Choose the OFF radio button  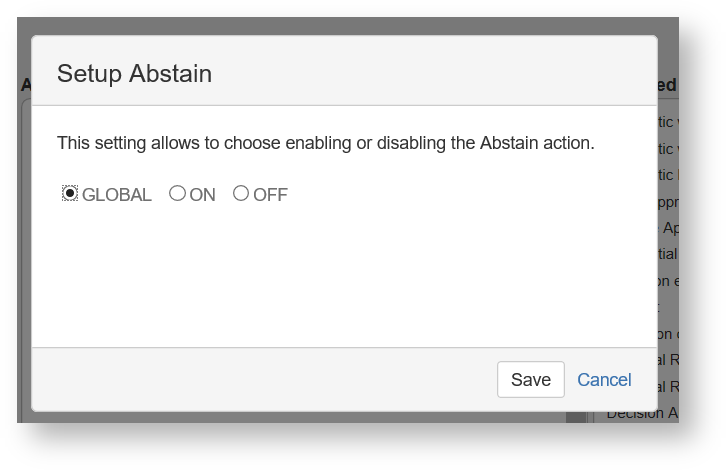pyautogui.click(x=241, y=194)
